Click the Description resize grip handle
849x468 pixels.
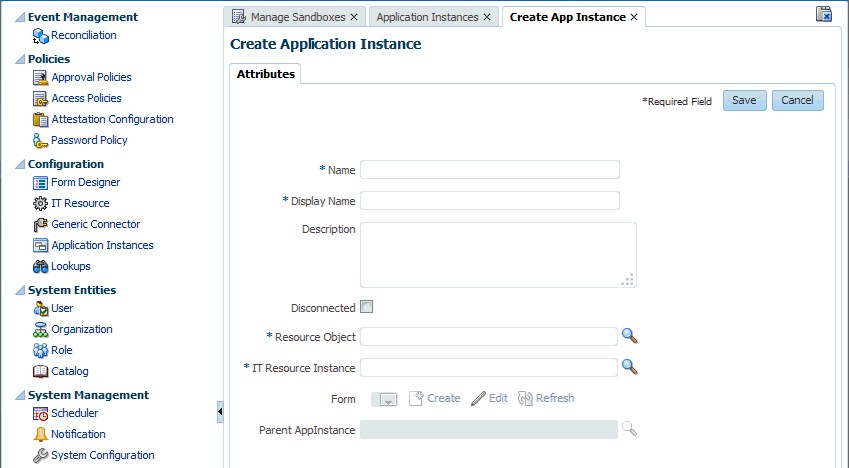[x=628, y=280]
